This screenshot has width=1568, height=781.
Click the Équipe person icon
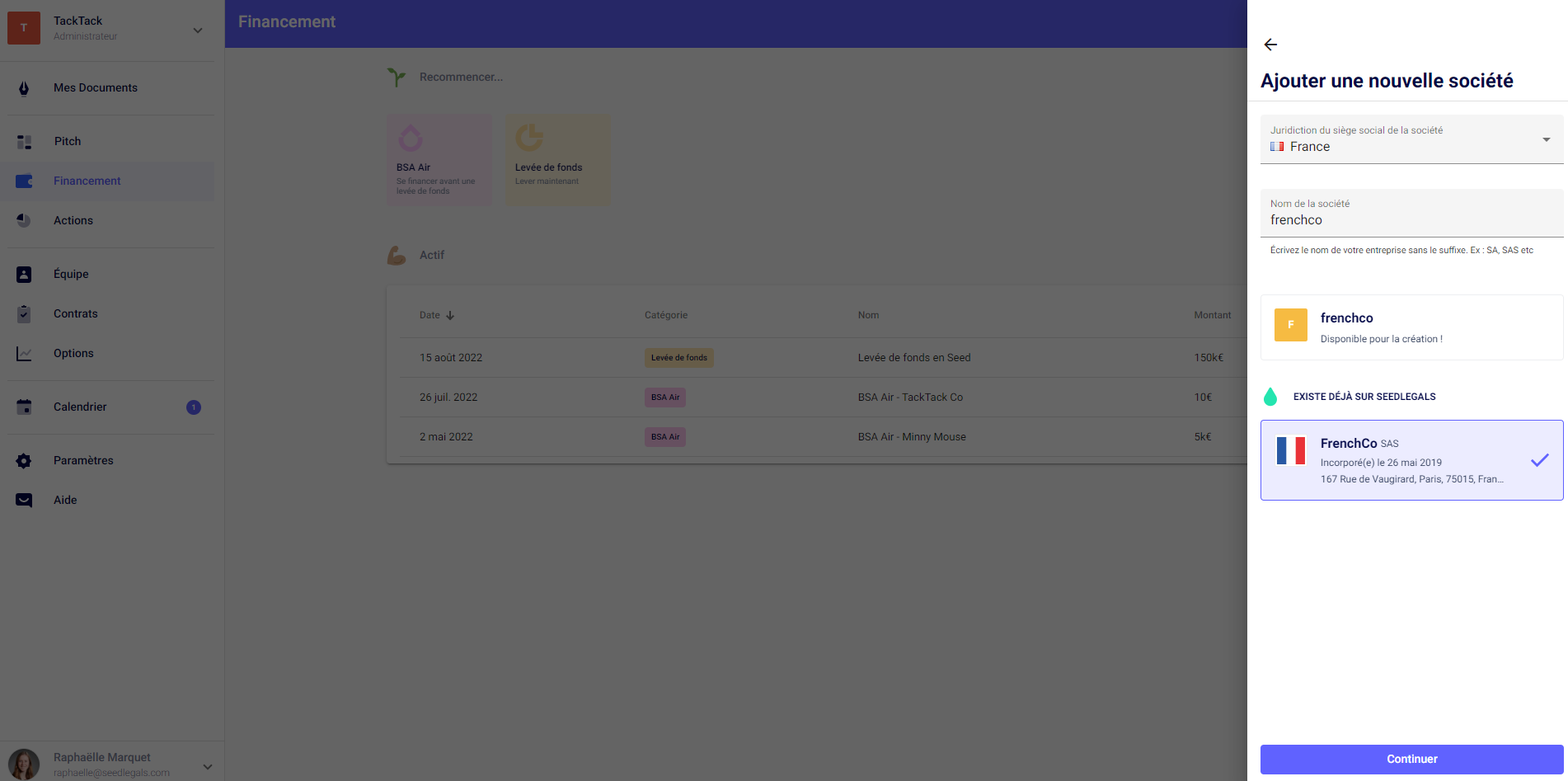pyautogui.click(x=24, y=275)
